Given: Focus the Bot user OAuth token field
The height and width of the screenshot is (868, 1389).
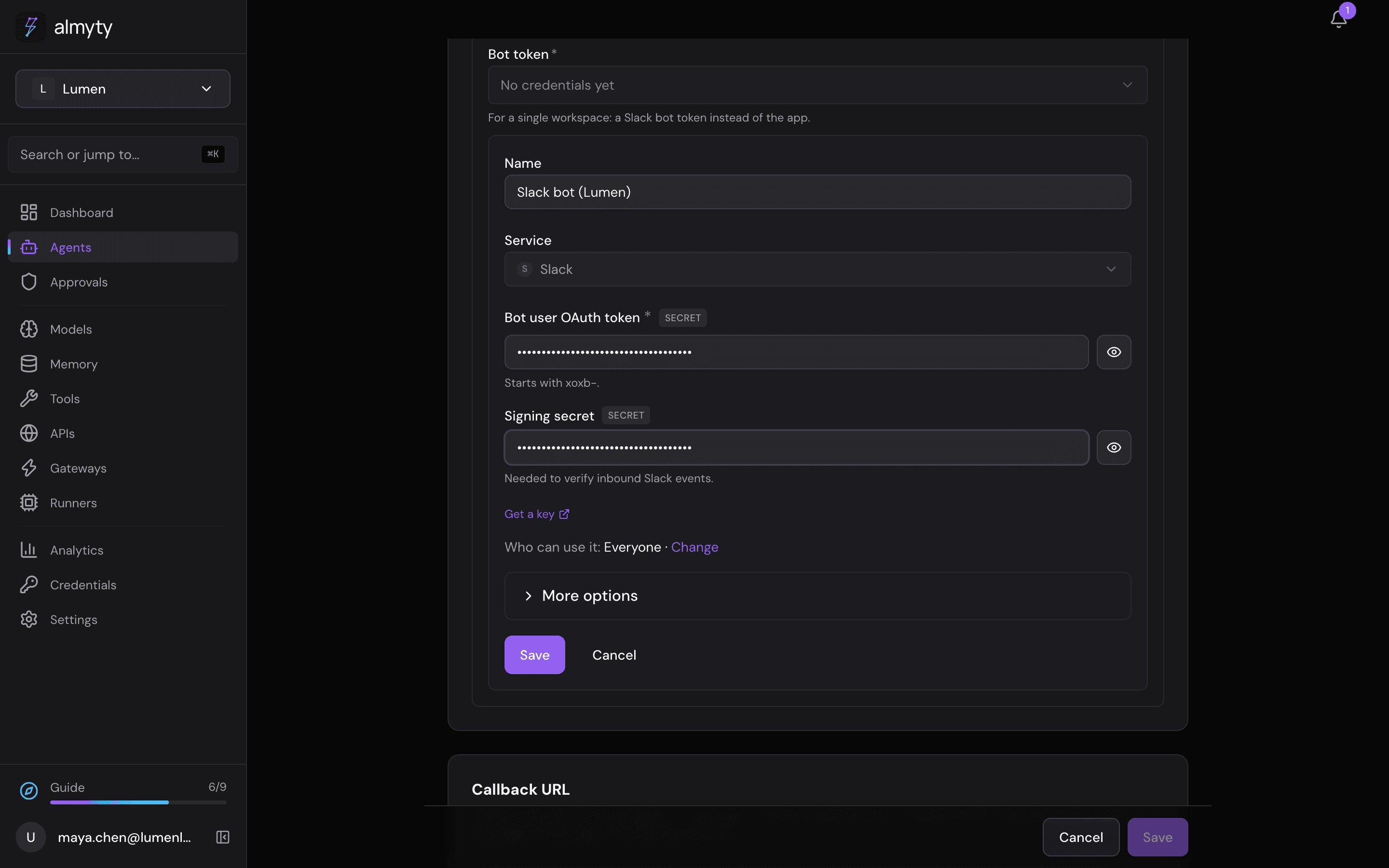Looking at the screenshot, I should pyautogui.click(x=796, y=352).
